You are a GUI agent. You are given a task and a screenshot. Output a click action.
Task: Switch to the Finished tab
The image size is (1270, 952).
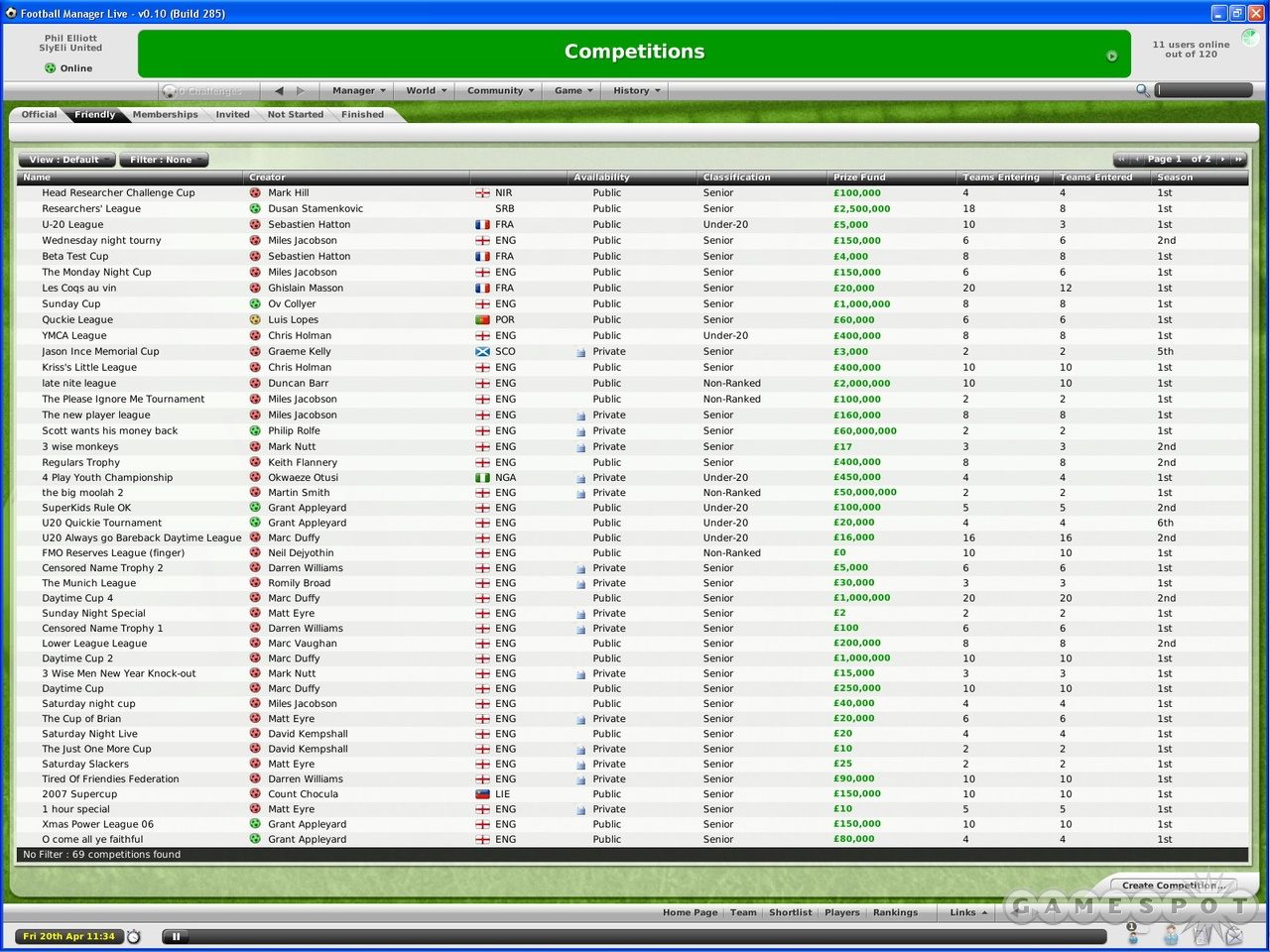coord(362,115)
